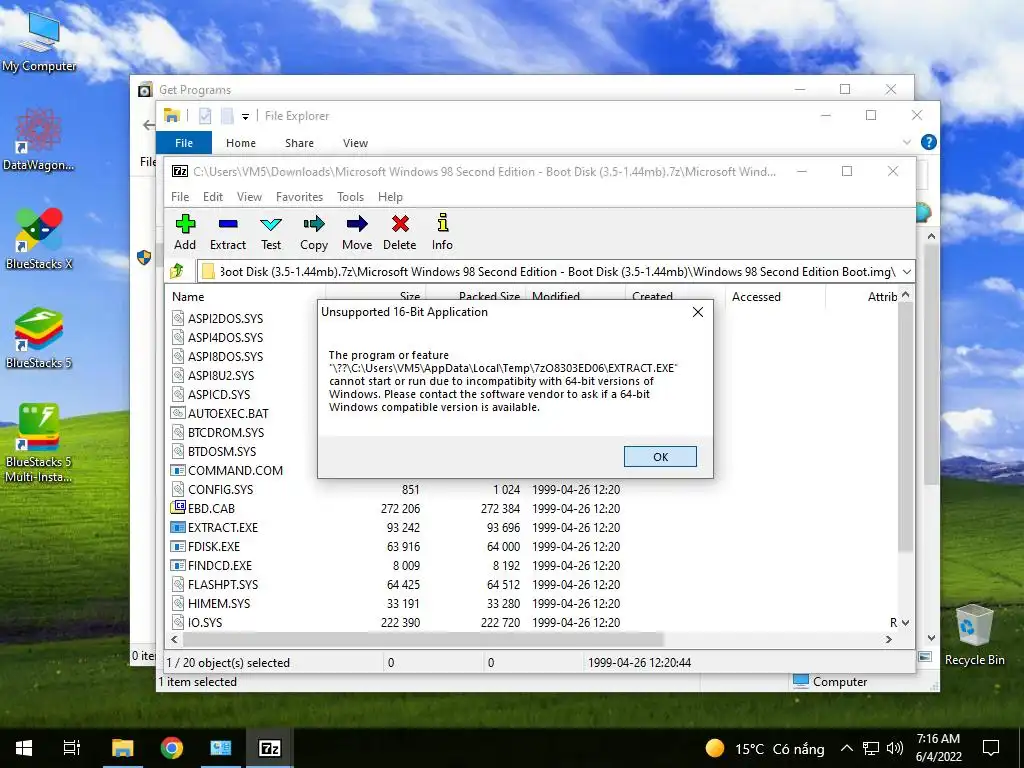Open the Tools menu in 7-Zip
Image resolution: width=1024 pixels, height=768 pixels.
click(x=350, y=197)
